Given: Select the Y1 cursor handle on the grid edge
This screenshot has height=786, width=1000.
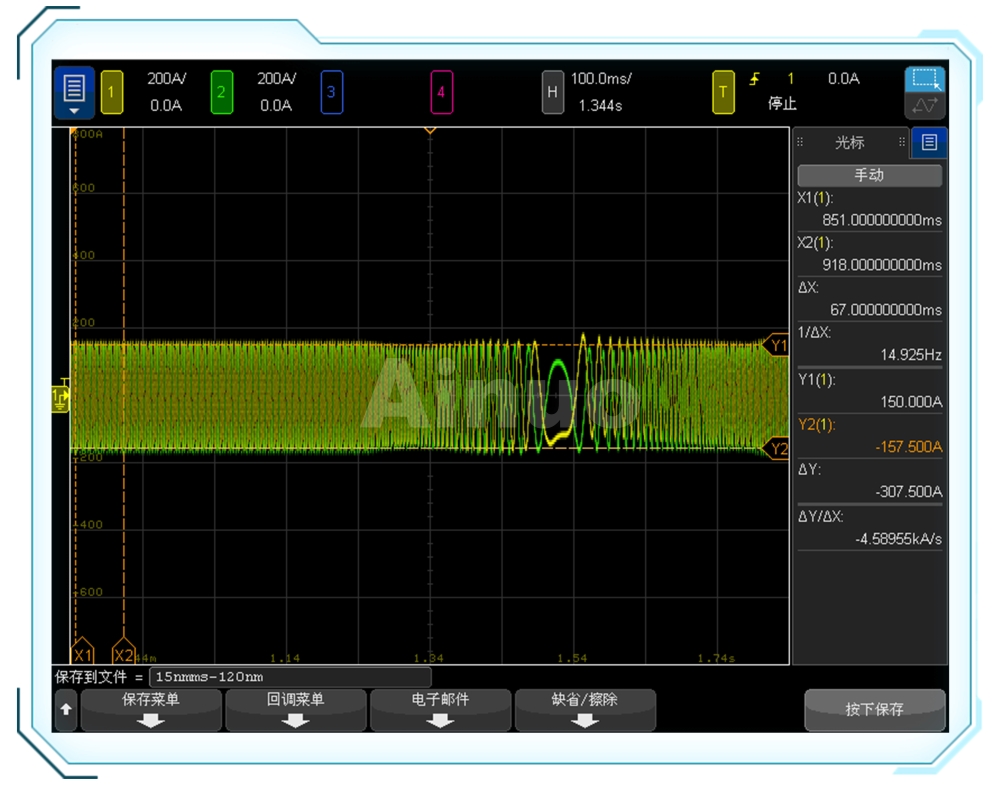Looking at the screenshot, I should tap(777, 346).
